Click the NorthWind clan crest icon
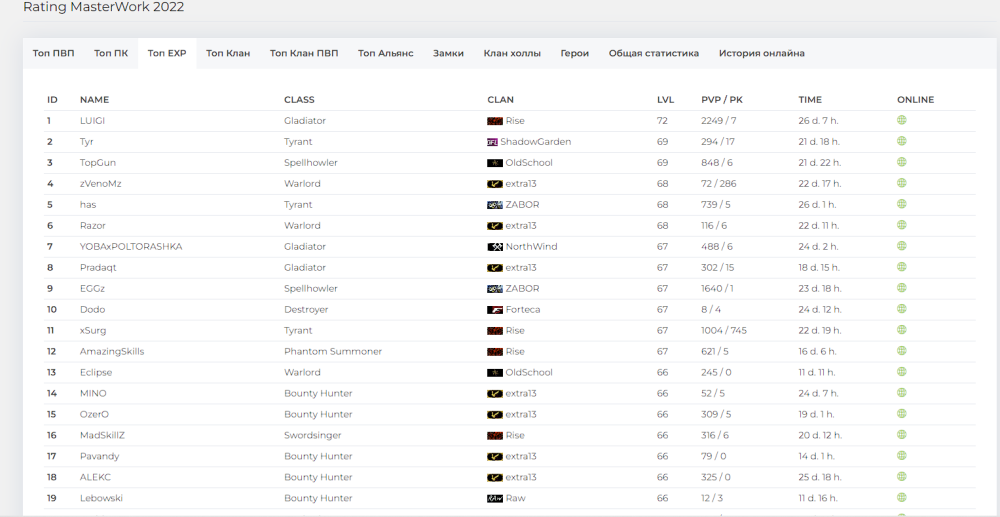The height and width of the screenshot is (517, 1000). pos(495,247)
